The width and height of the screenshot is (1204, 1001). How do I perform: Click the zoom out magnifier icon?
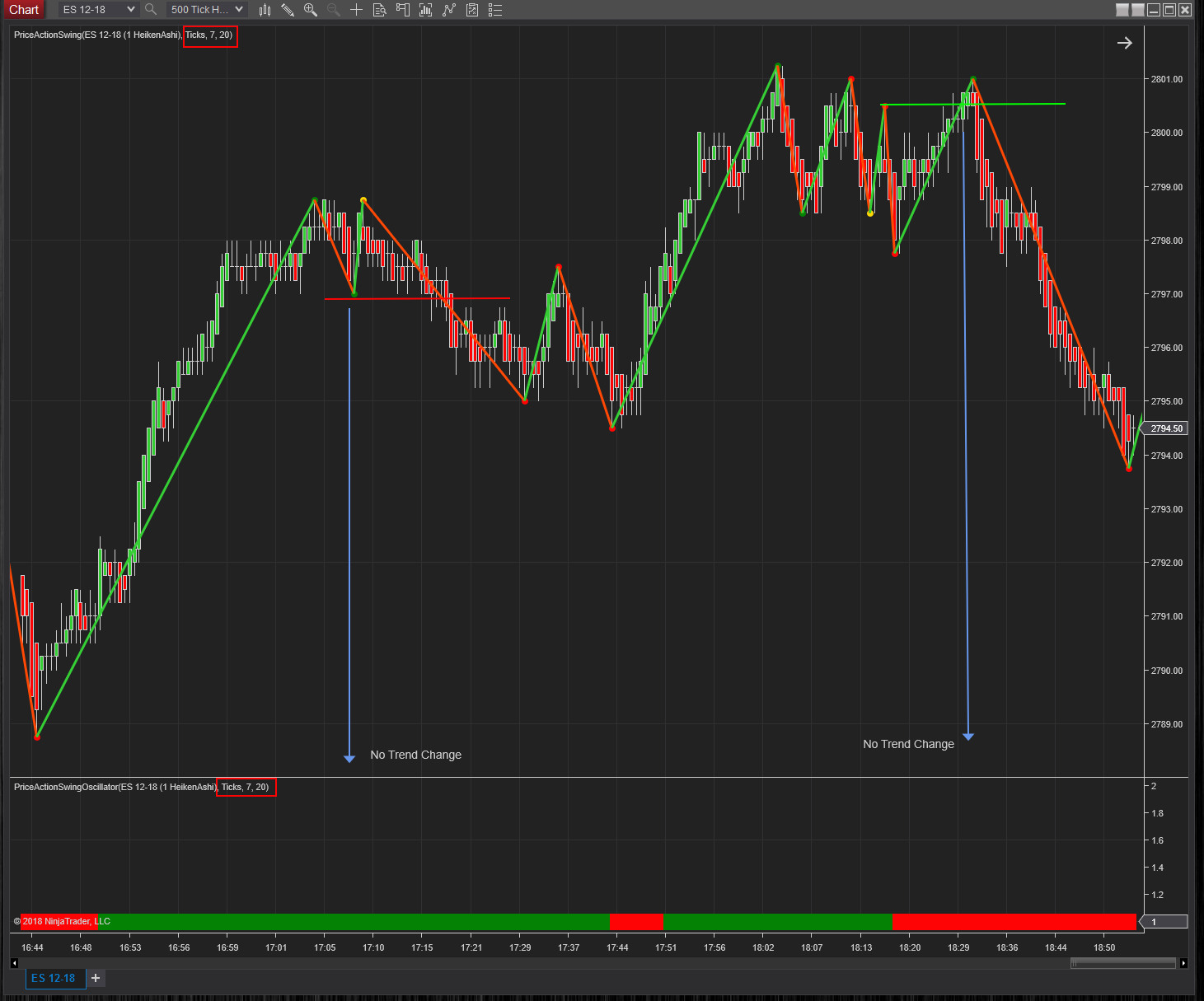point(333,10)
